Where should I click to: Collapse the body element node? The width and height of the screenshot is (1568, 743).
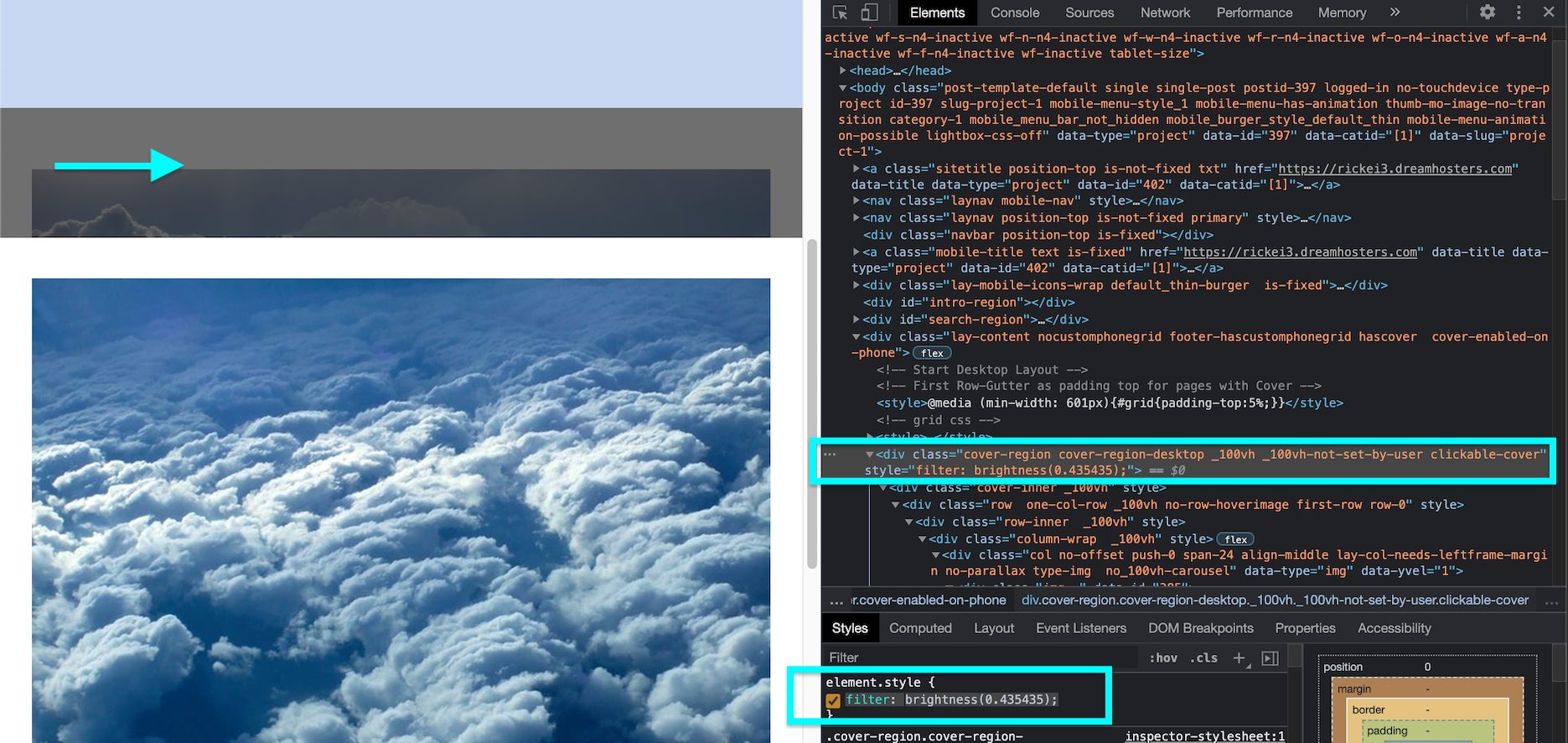click(843, 88)
